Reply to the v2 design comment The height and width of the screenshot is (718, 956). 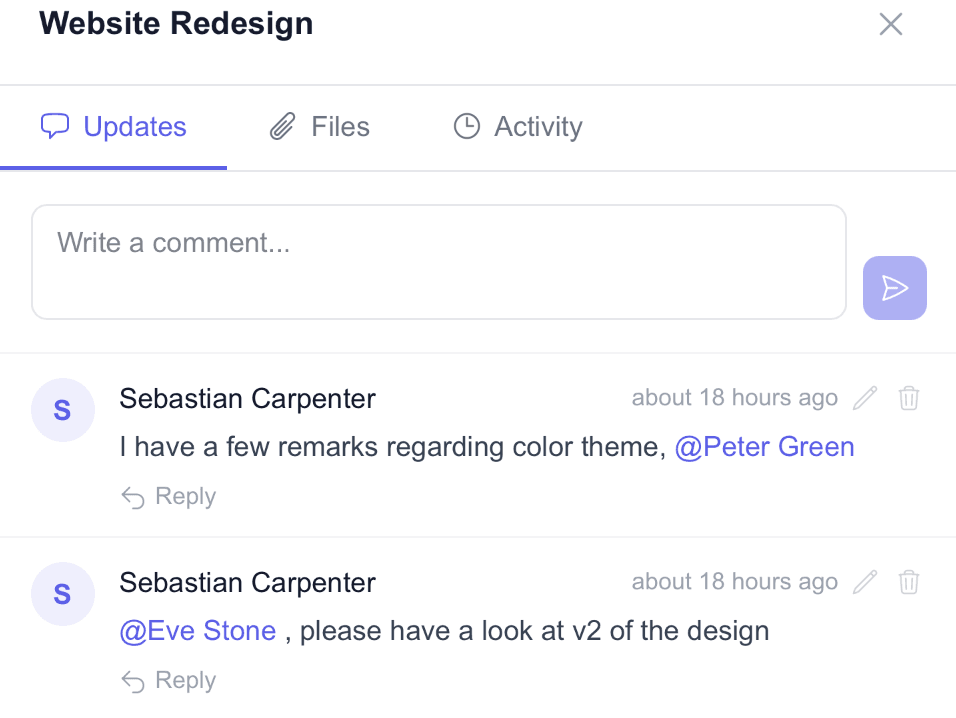(169, 681)
